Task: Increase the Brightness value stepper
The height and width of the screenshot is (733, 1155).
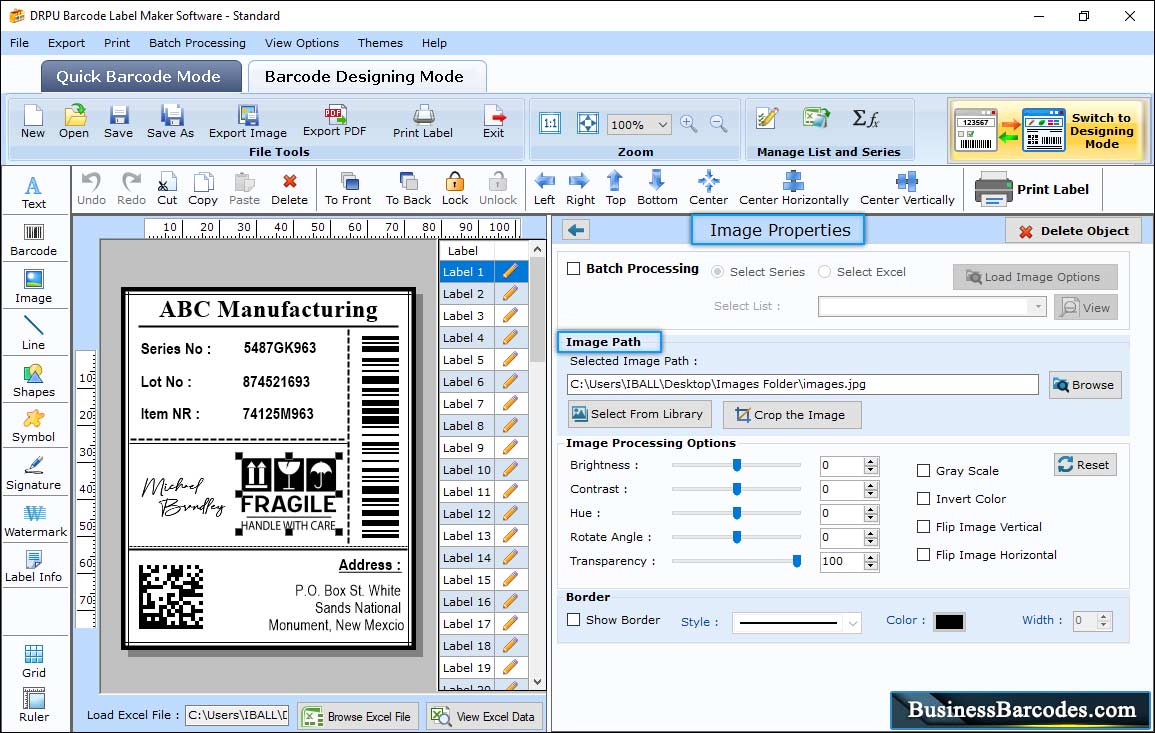Action: point(871,461)
